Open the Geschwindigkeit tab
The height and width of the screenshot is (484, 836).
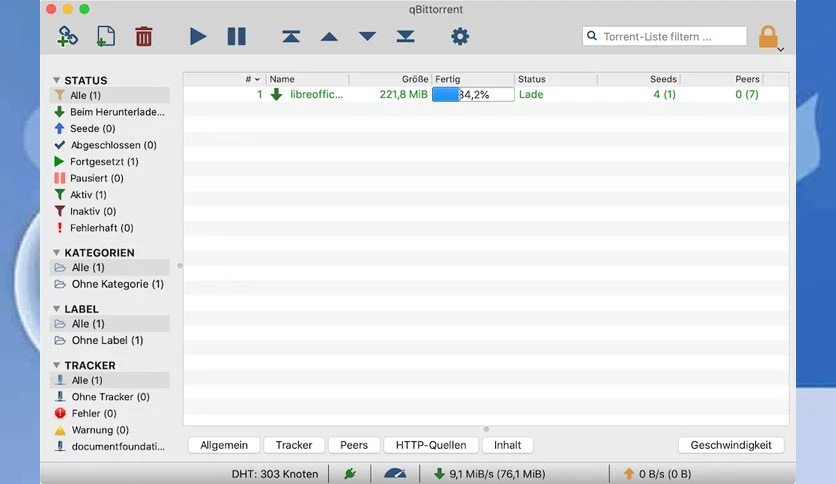pyautogui.click(x=731, y=445)
